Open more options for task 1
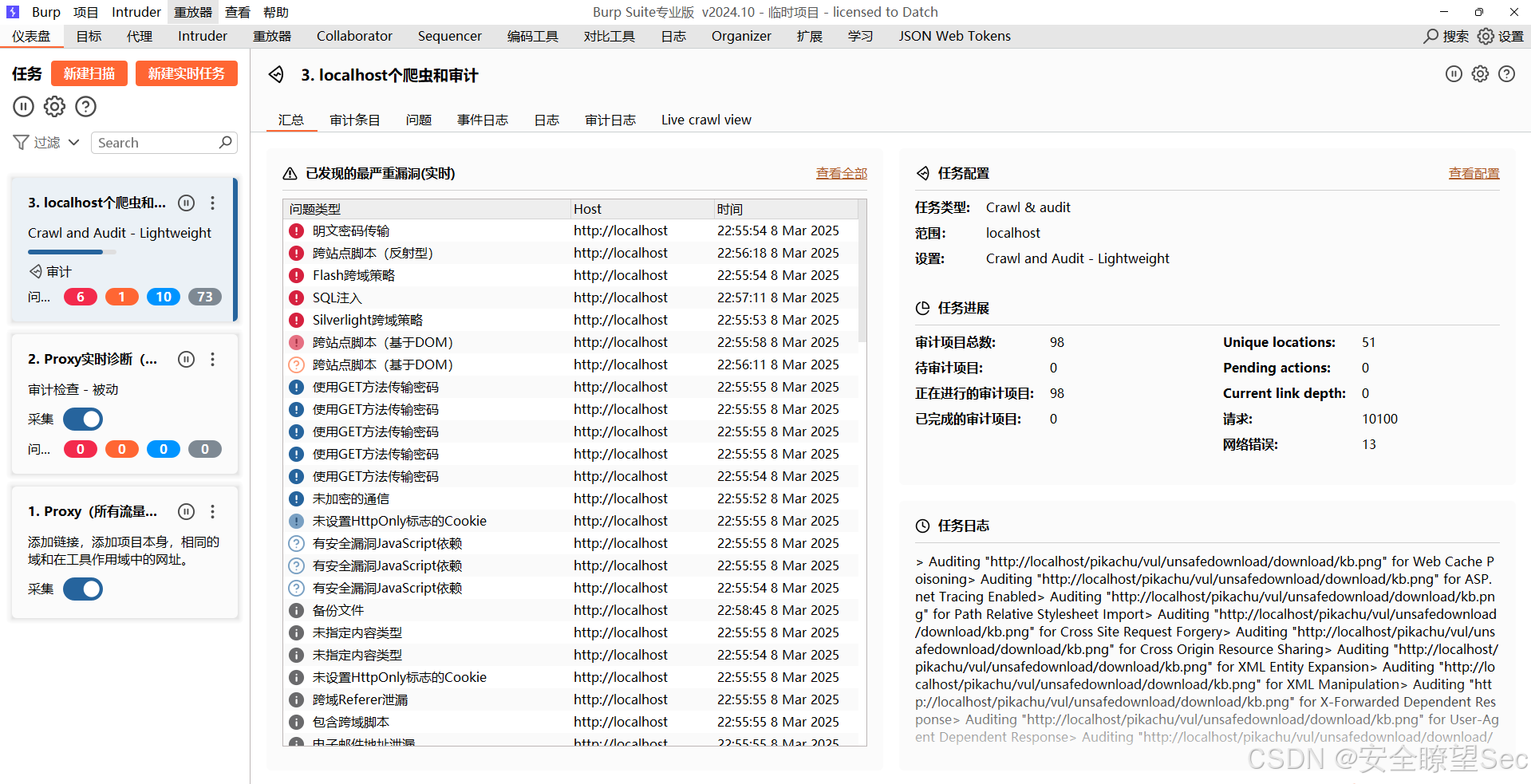The height and width of the screenshot is (784, 1531). click(x=212, y=511)
